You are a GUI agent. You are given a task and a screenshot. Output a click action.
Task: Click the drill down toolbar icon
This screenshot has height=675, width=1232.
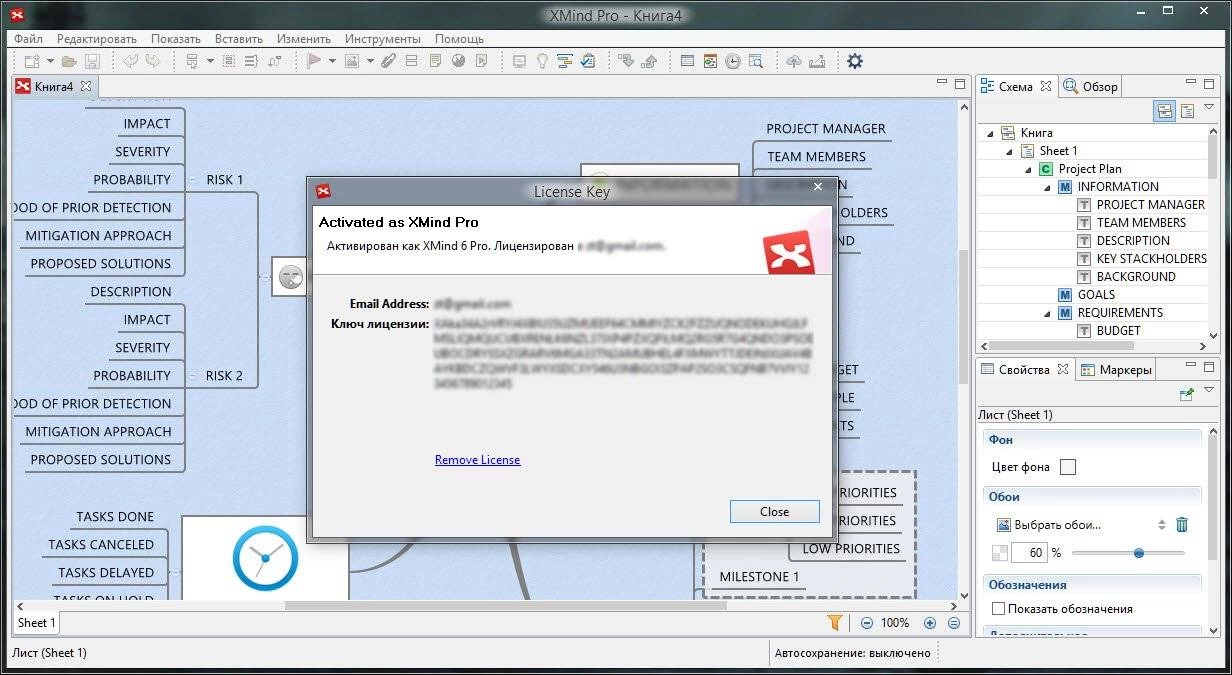point(626,61)
